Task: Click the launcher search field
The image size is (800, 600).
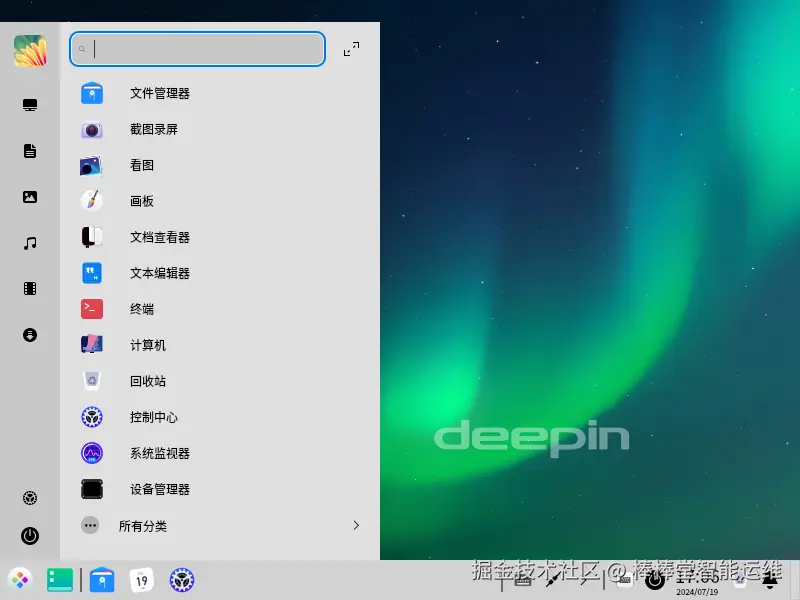Action: pyautogui.click(x=197, y=49)
